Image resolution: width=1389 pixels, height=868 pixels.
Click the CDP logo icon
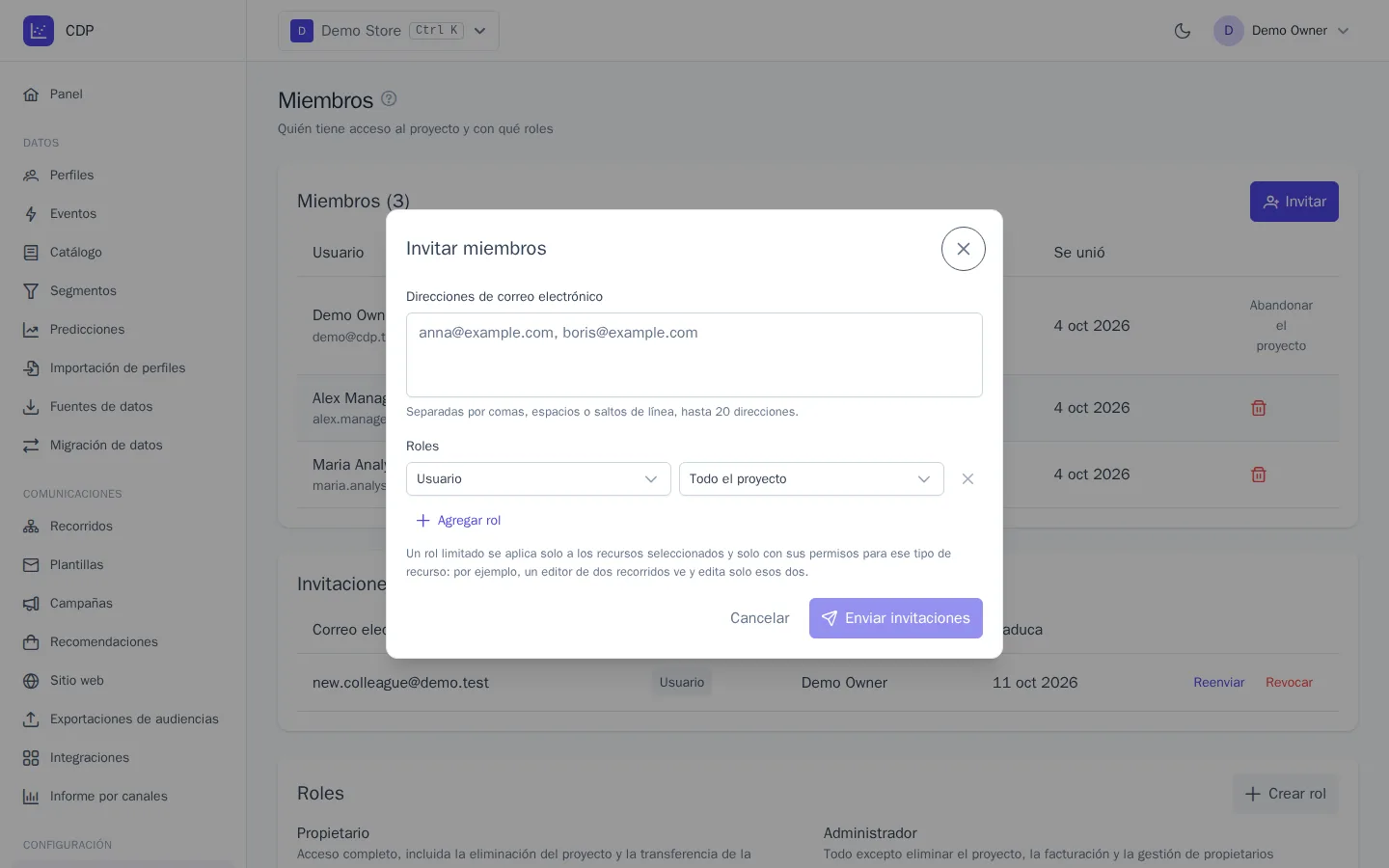point(39,31)
